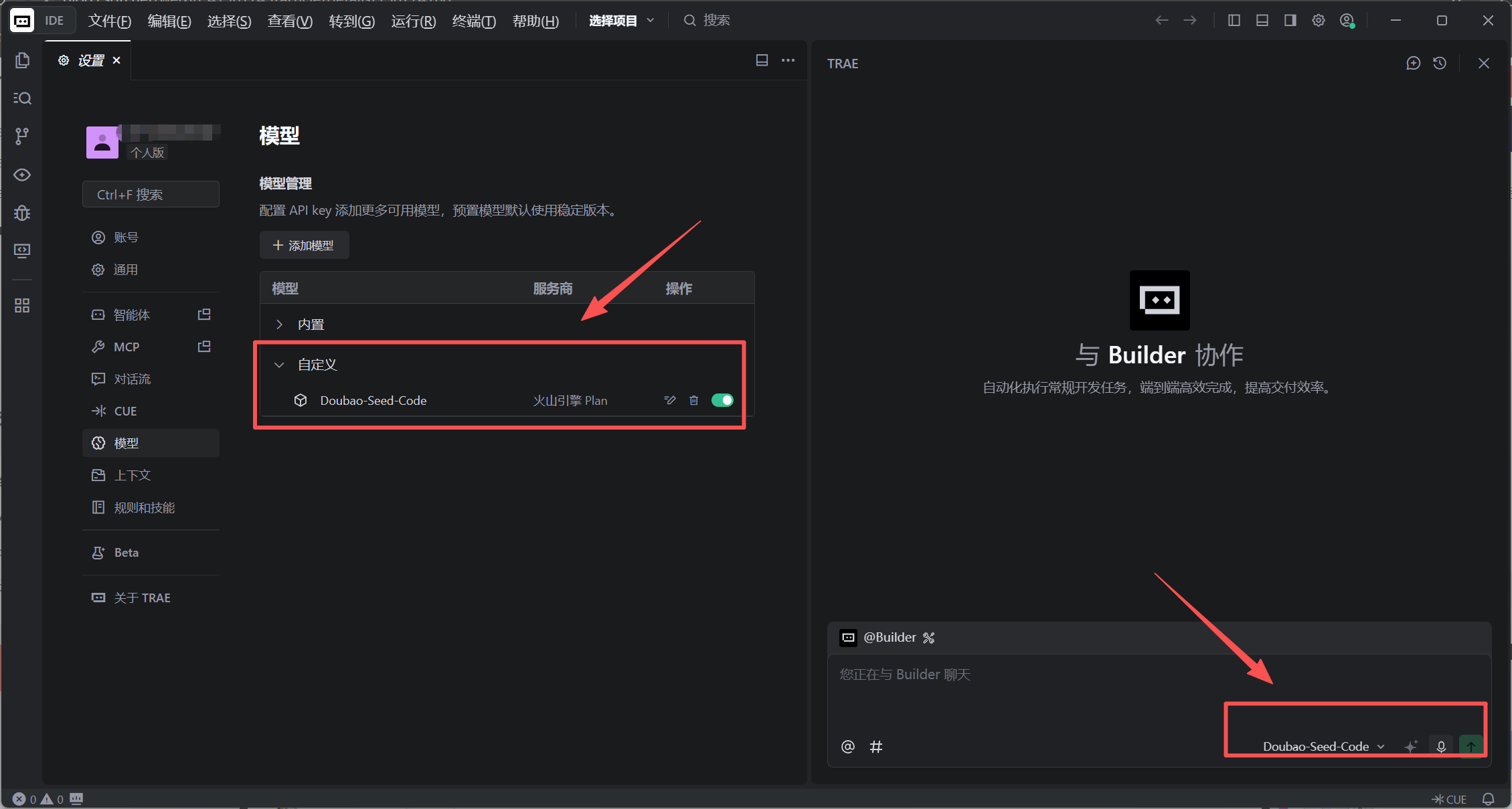The image size is (1512, 809).
Task: Open the 关于 TRAE settings page
Action: point(142,598)
